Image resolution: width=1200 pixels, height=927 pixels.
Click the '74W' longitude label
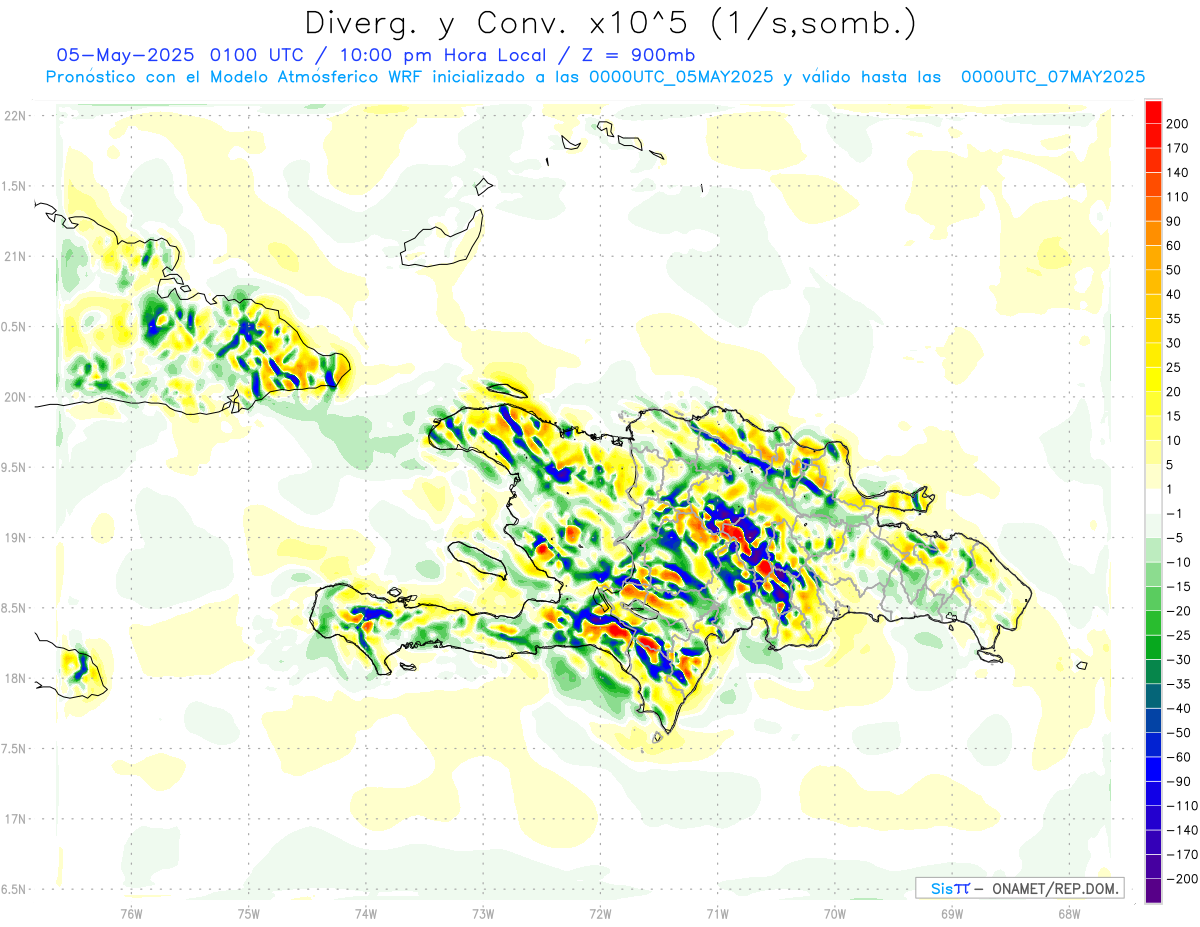click(x=366, y=913)
